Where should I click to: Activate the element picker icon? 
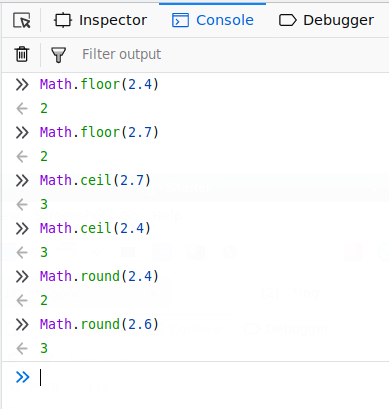[22, 20]
